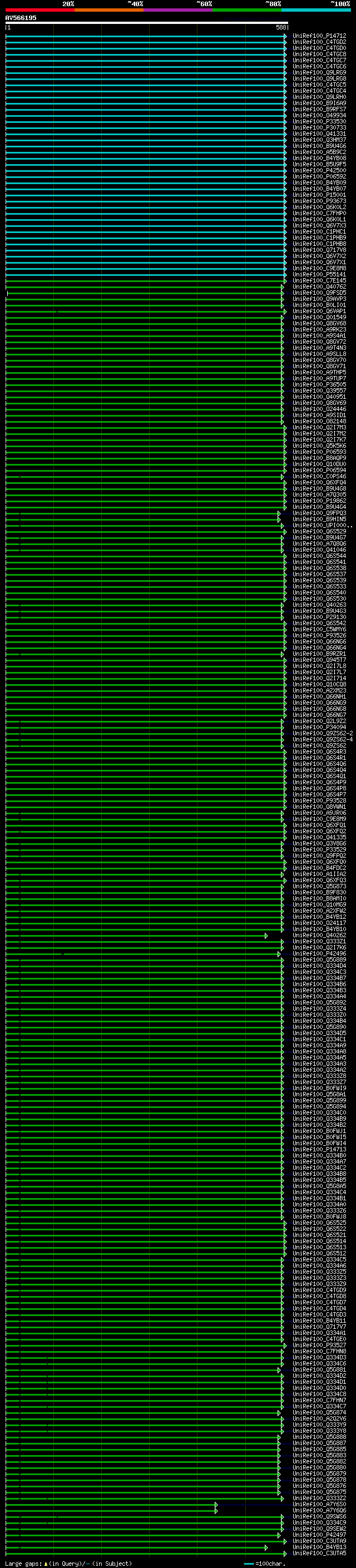Open hit UniRef100_B9I6A9

click(x=319, y=103)
